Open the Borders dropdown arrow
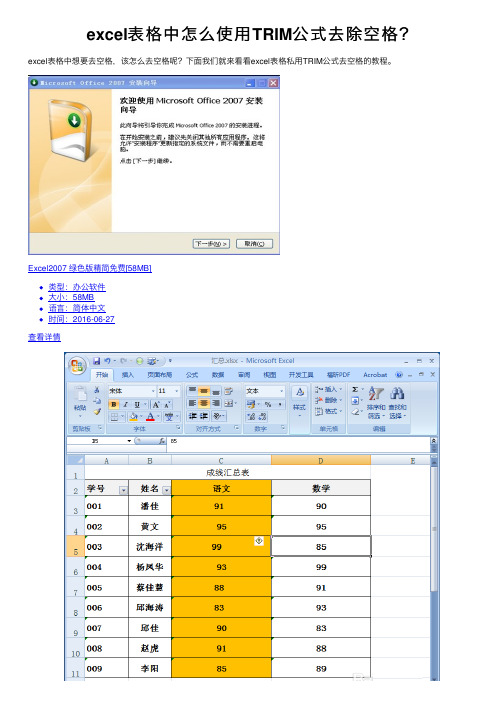 pos(122,417)
